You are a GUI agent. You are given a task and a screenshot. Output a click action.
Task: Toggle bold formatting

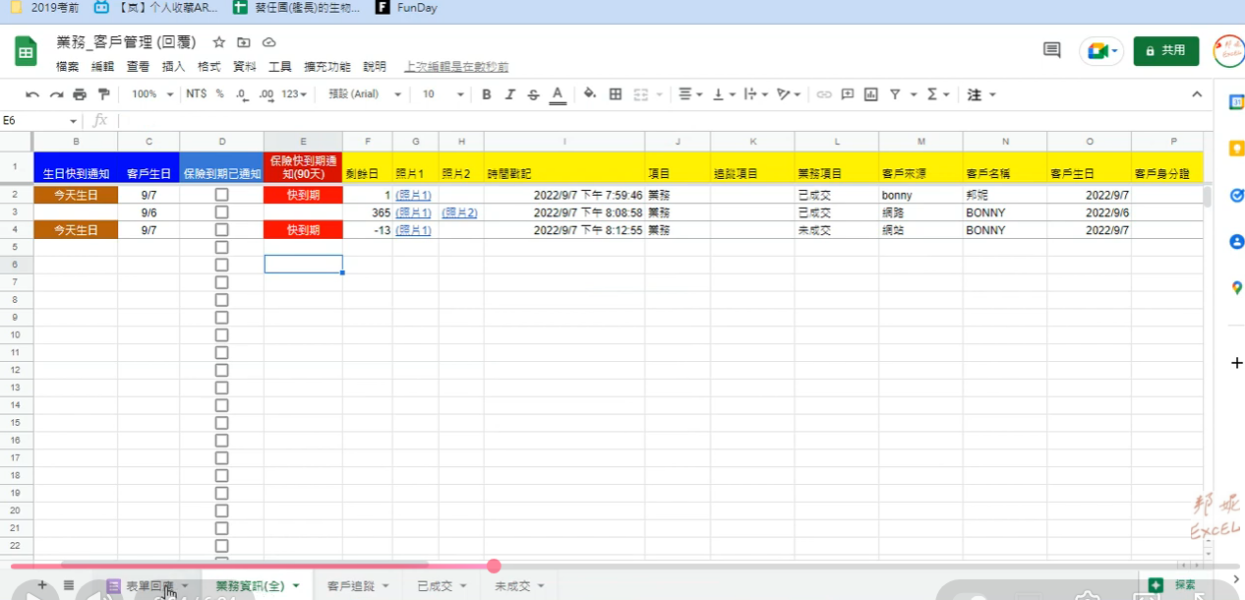pos(486,94)
